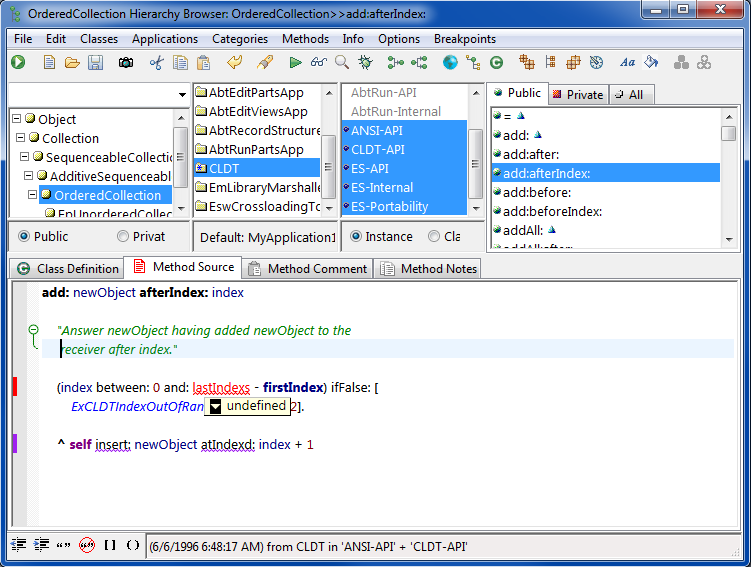The width and height of the screenshot is (751, 567).
Task: Click the camera snapshot icon
Action: click(126, 62)
